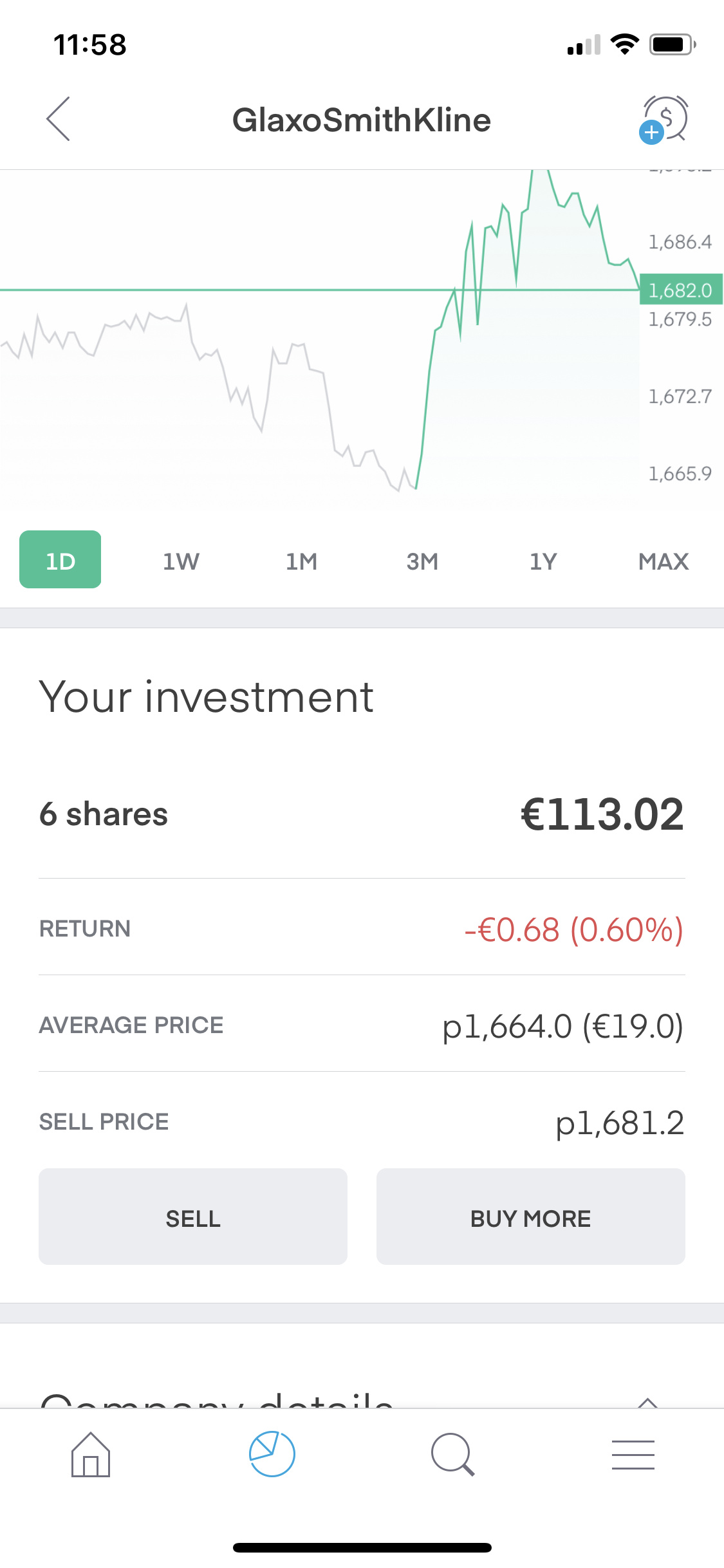Switch chart range to 1W
This screenshot has height=1568, width=724.
pyautogui.click(x=181, y=561)
